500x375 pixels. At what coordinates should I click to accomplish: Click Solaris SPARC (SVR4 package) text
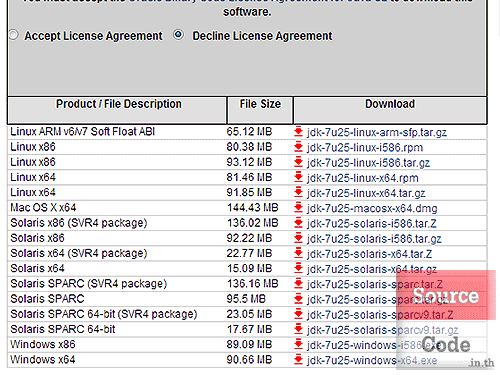pos(88,284)
